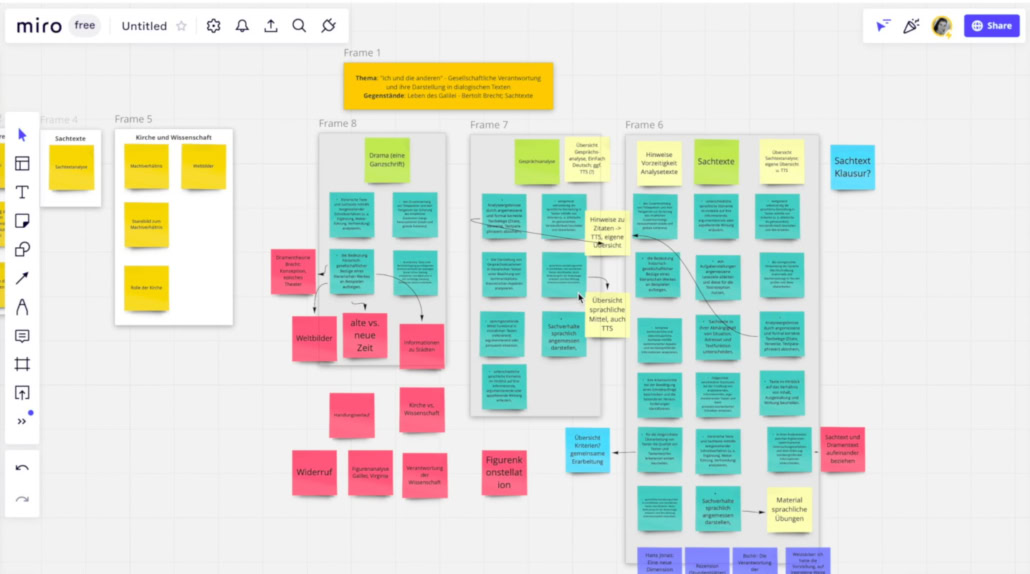This screenshot has height=574, width=1030.
Task: Select the Pen drawing tool
Action: pyautogui.click(x=22, y=307)
